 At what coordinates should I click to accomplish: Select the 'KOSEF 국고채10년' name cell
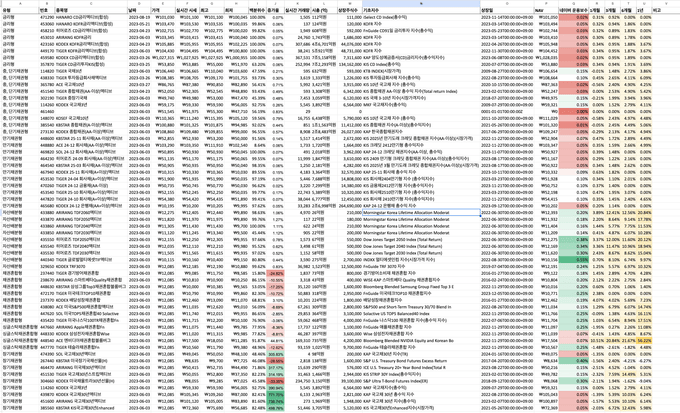click(x=91, y=118)
